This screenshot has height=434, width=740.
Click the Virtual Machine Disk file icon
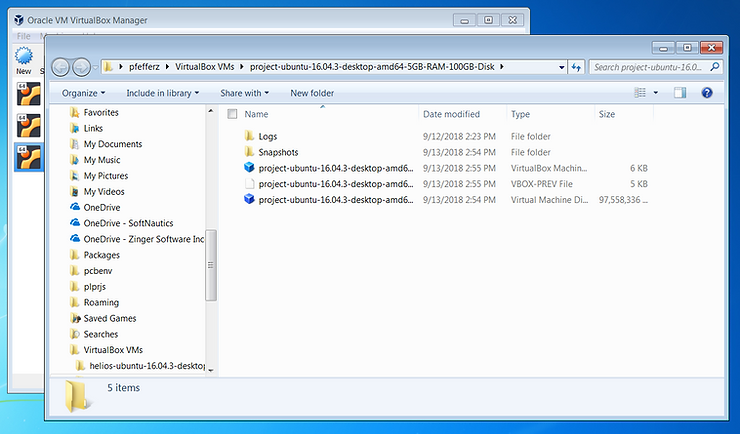point(249,199)
